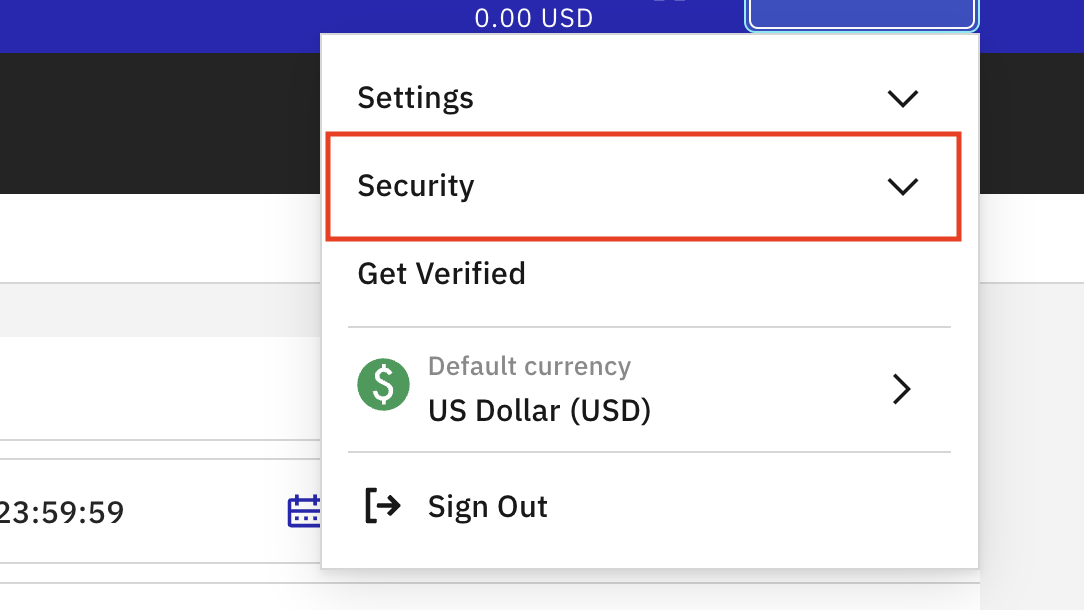The width and height of the screenshot is (1084, 610).
Task: Expand the Security section chevron
Action: pyautogui.click(x=902, y=186)
